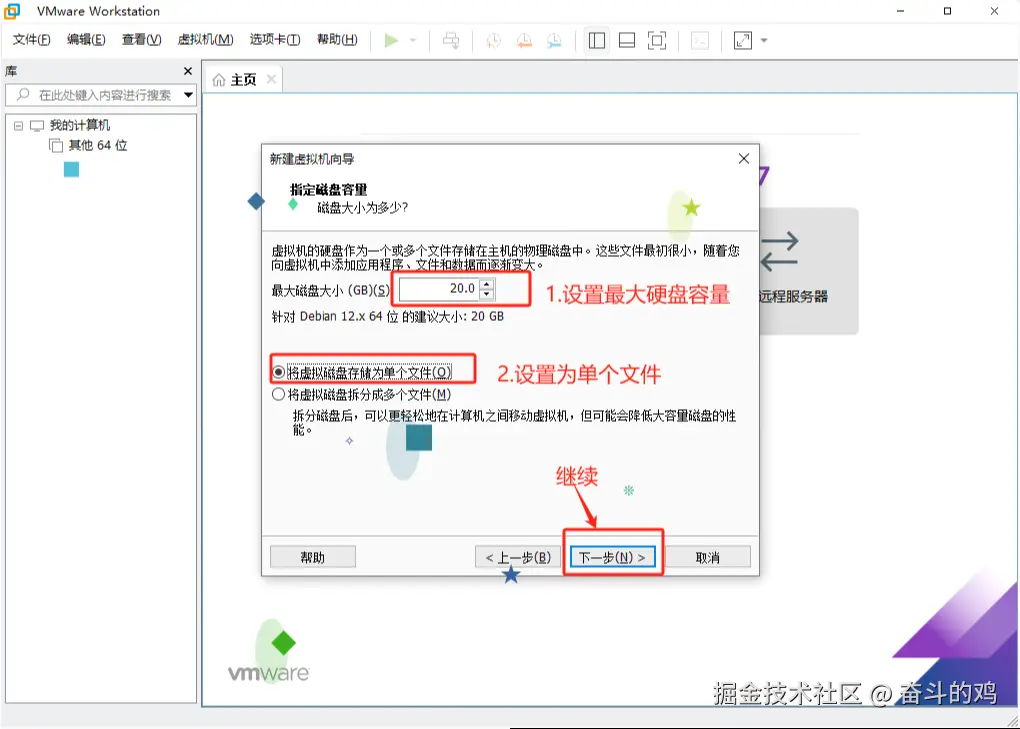Toggle the thumbnail bar view icon

tap(626, 40)
